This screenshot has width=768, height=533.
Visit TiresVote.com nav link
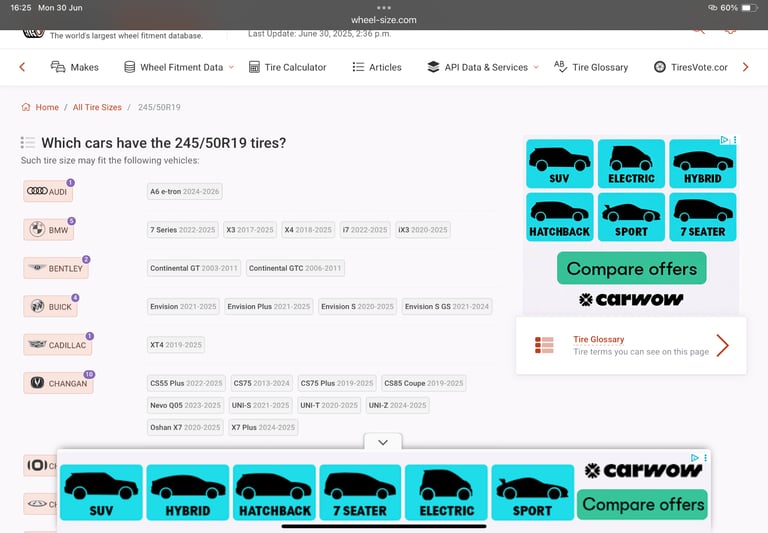[691, 67]
